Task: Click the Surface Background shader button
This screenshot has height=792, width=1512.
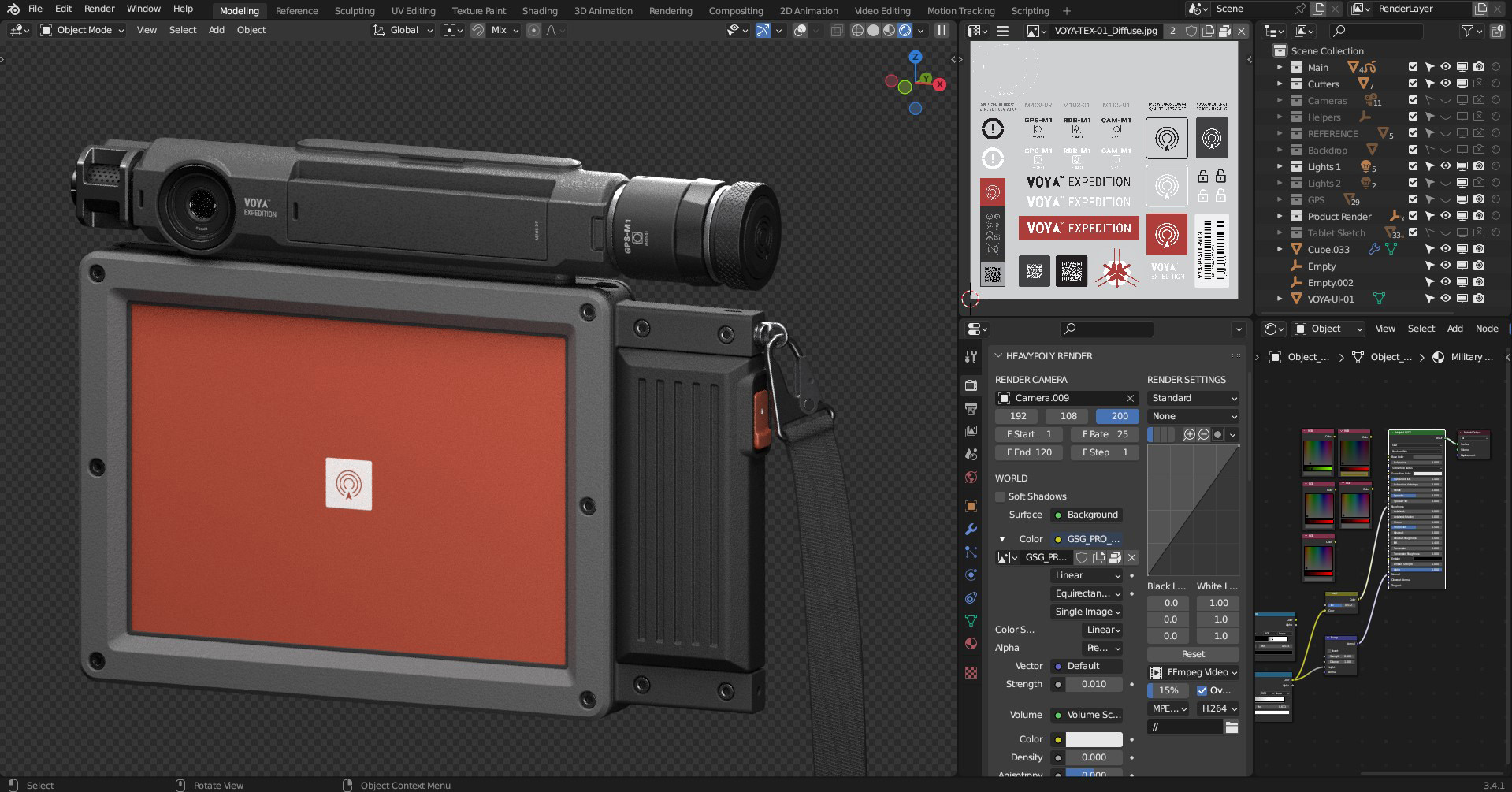Action: [x=1087, y=515]
